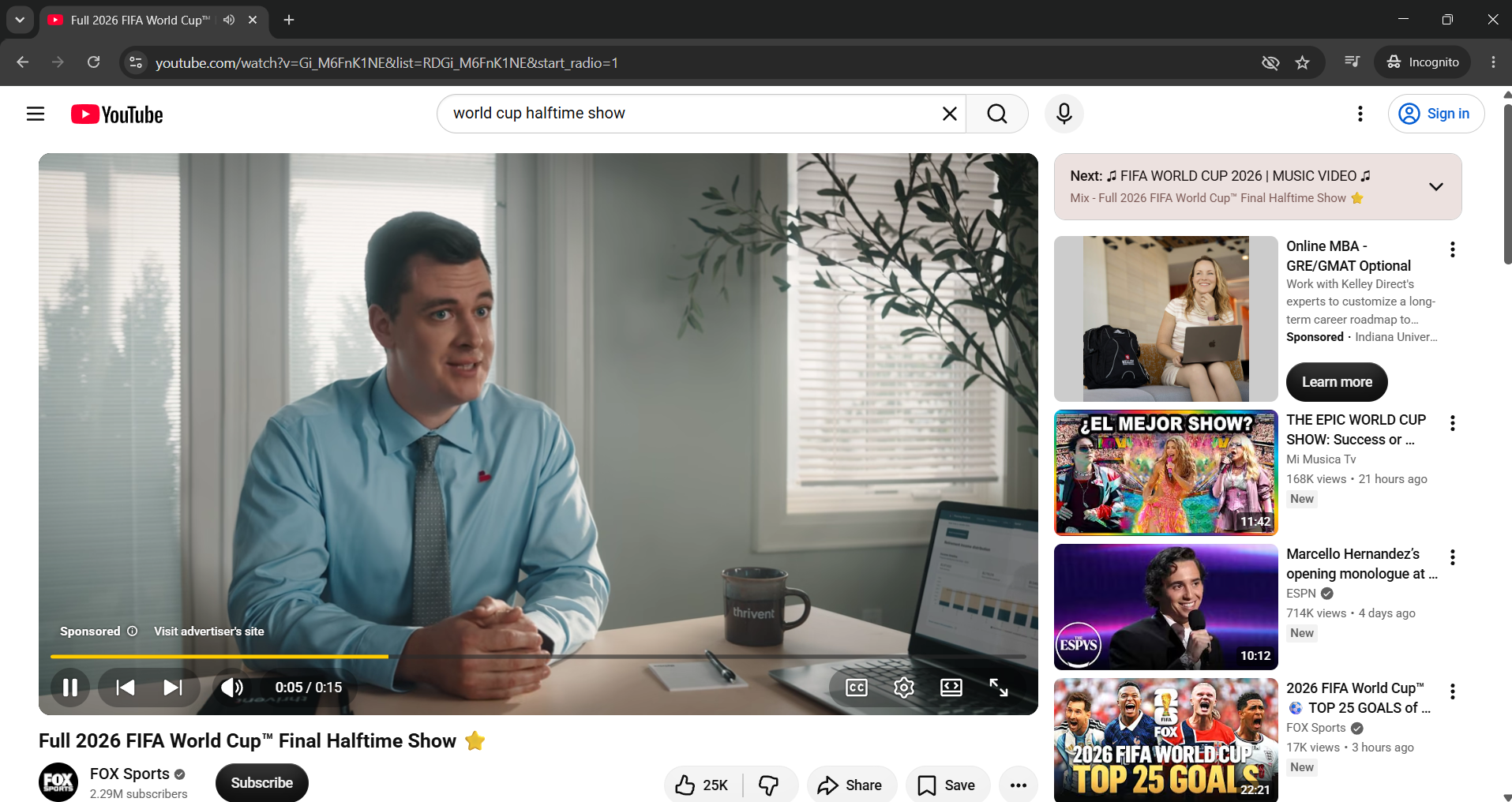Screen dimensions: 1512x802
Task: Click the Incognito indicator
Action: [x=1423, y=62]
